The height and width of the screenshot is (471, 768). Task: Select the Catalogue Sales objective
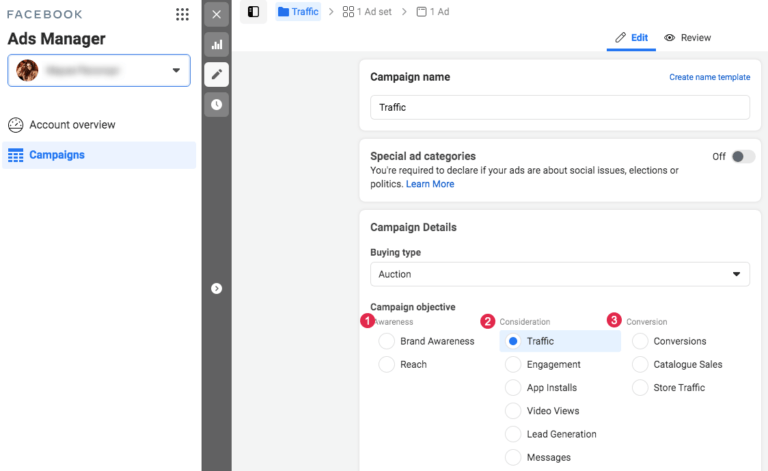pyautogui.click(x=640, y=364)
